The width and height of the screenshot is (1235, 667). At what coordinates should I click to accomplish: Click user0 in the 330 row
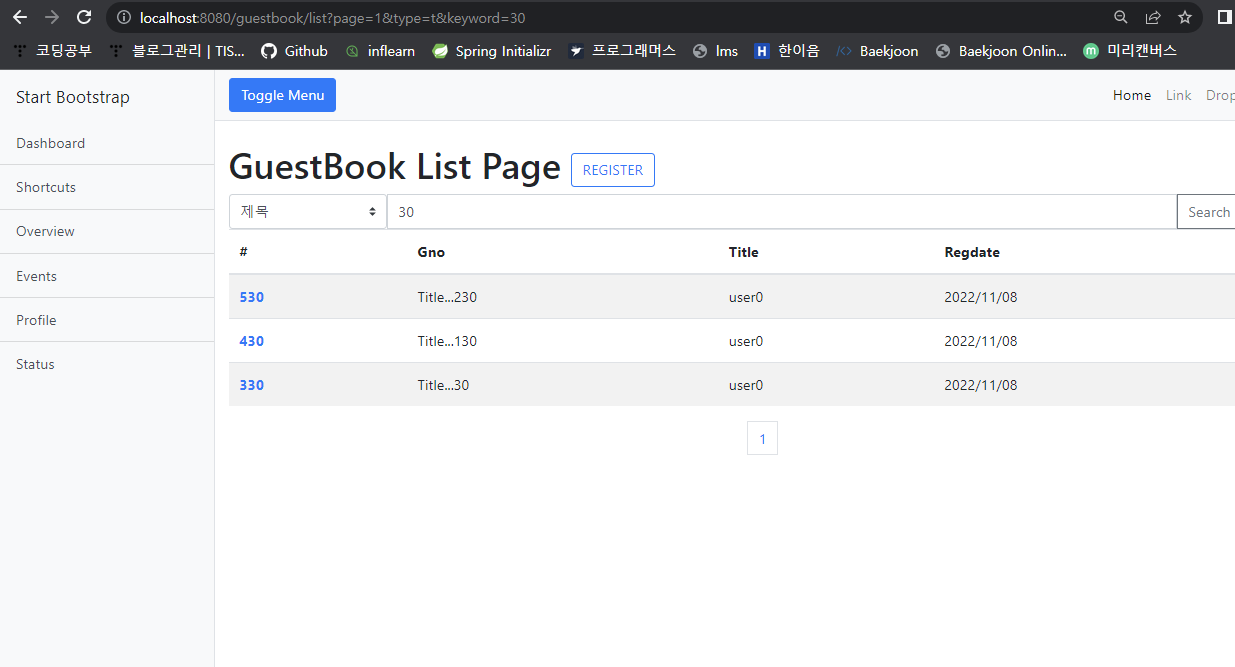(x=746, y=385)
